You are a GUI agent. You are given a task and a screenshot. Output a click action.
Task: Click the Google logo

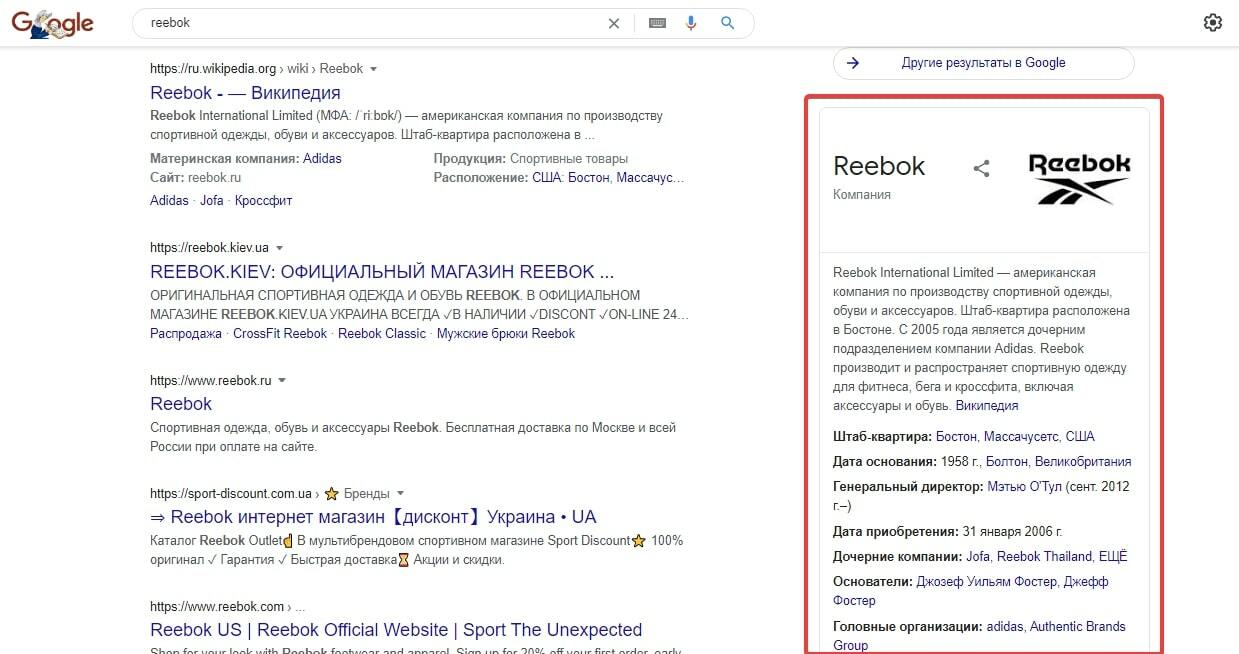[x=52, y=23]
